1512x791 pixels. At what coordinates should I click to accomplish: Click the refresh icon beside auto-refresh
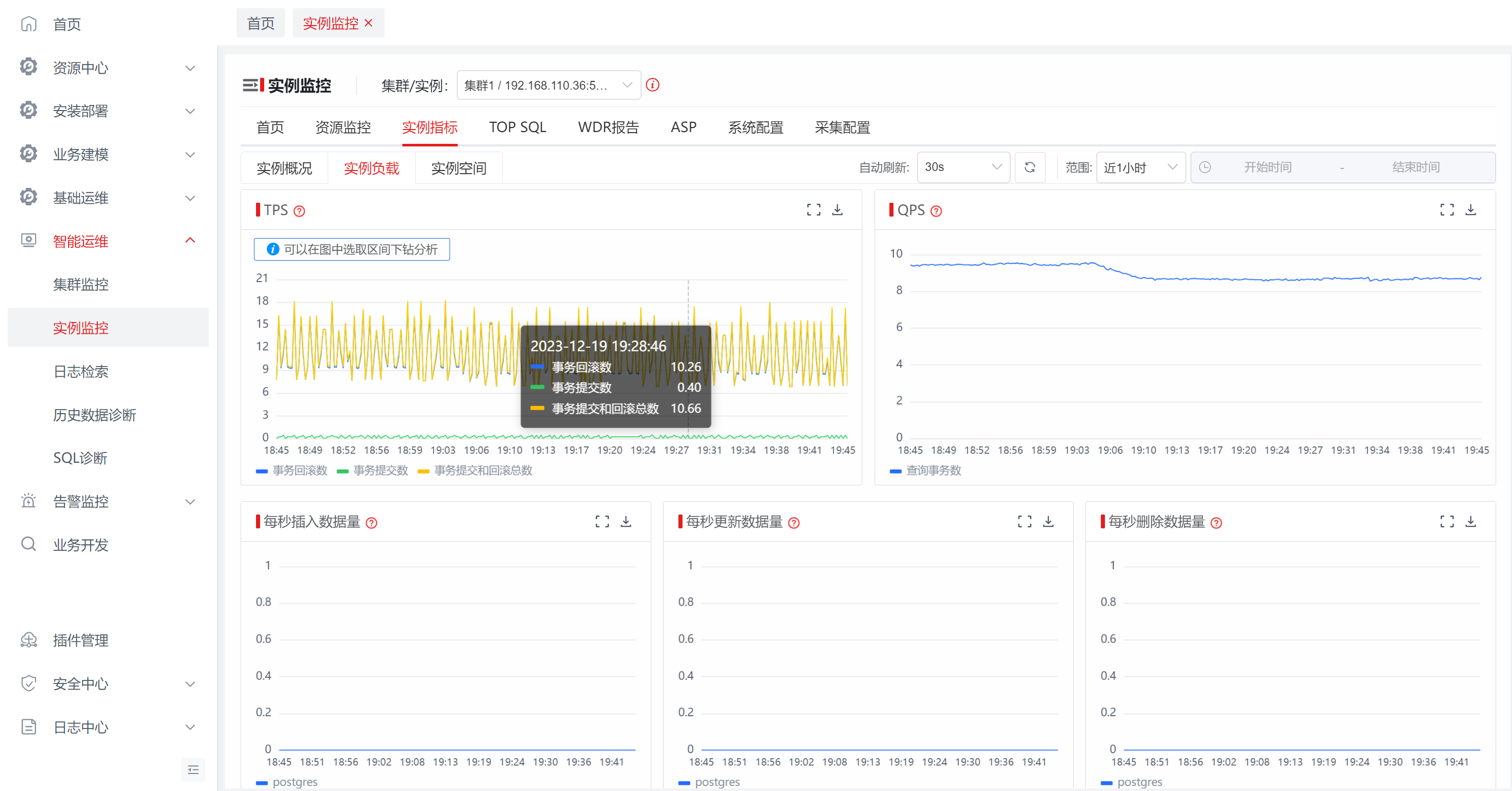1030,167
